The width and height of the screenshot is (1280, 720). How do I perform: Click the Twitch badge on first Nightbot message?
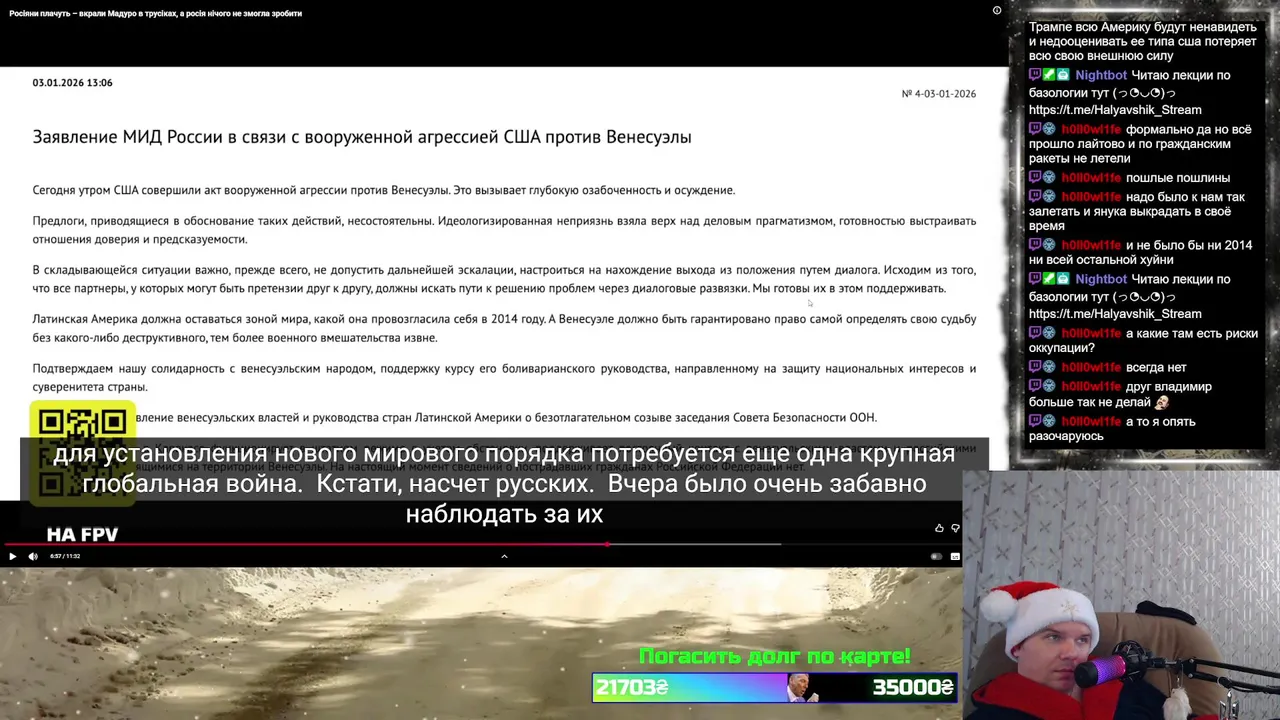click(x=1035, y=75)
